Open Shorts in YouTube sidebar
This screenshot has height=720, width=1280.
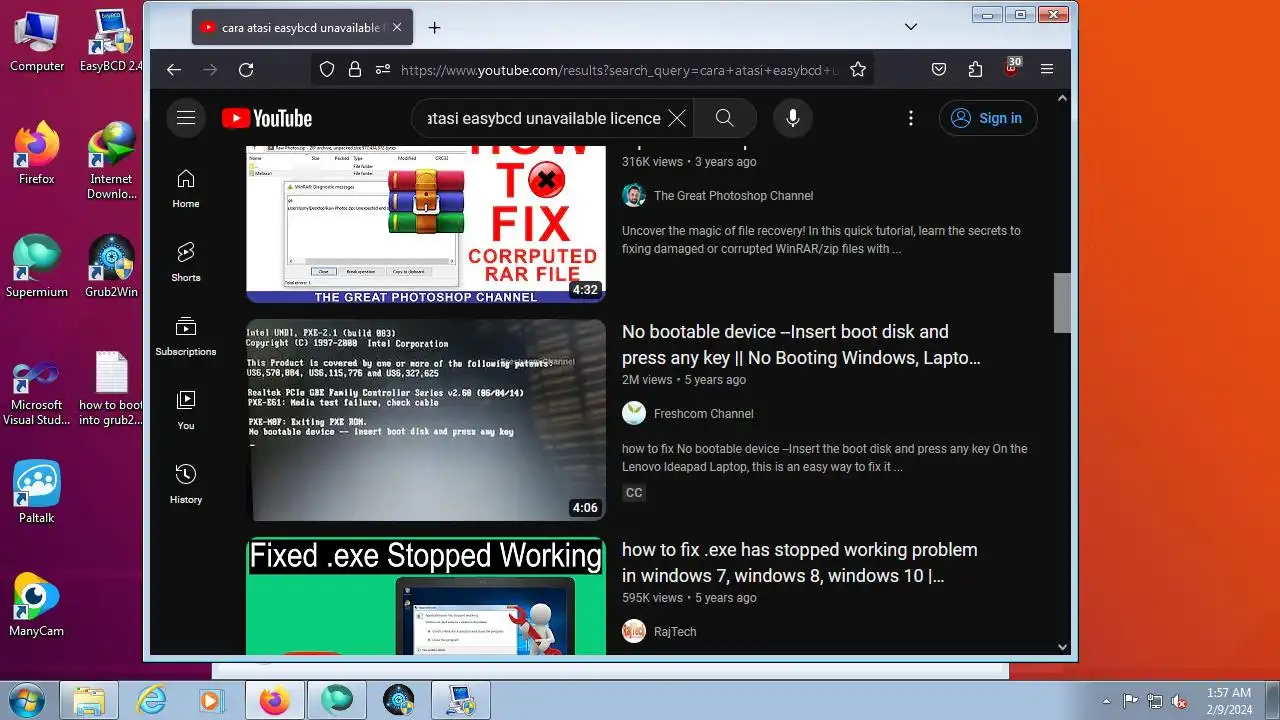coord(186,262)
